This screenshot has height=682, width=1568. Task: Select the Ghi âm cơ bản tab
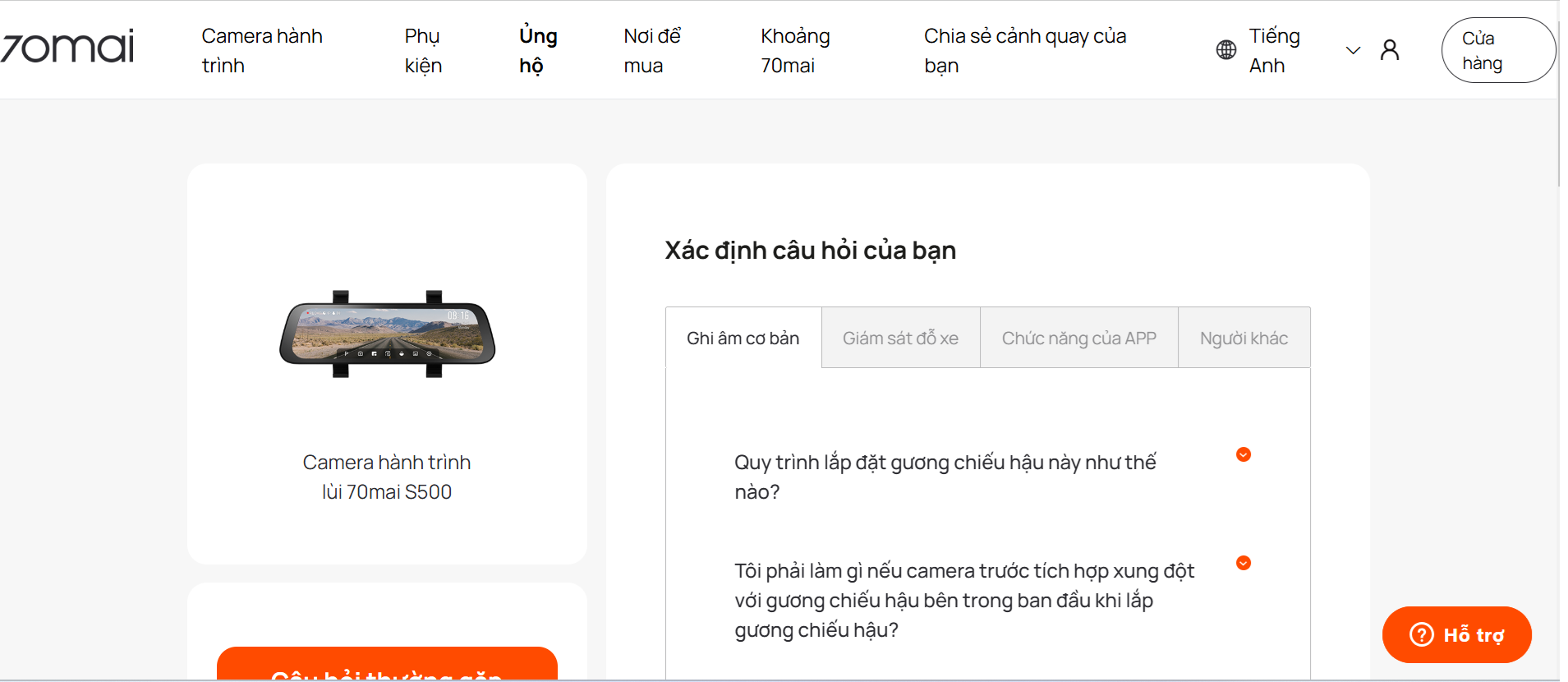(x=742, y=338)
